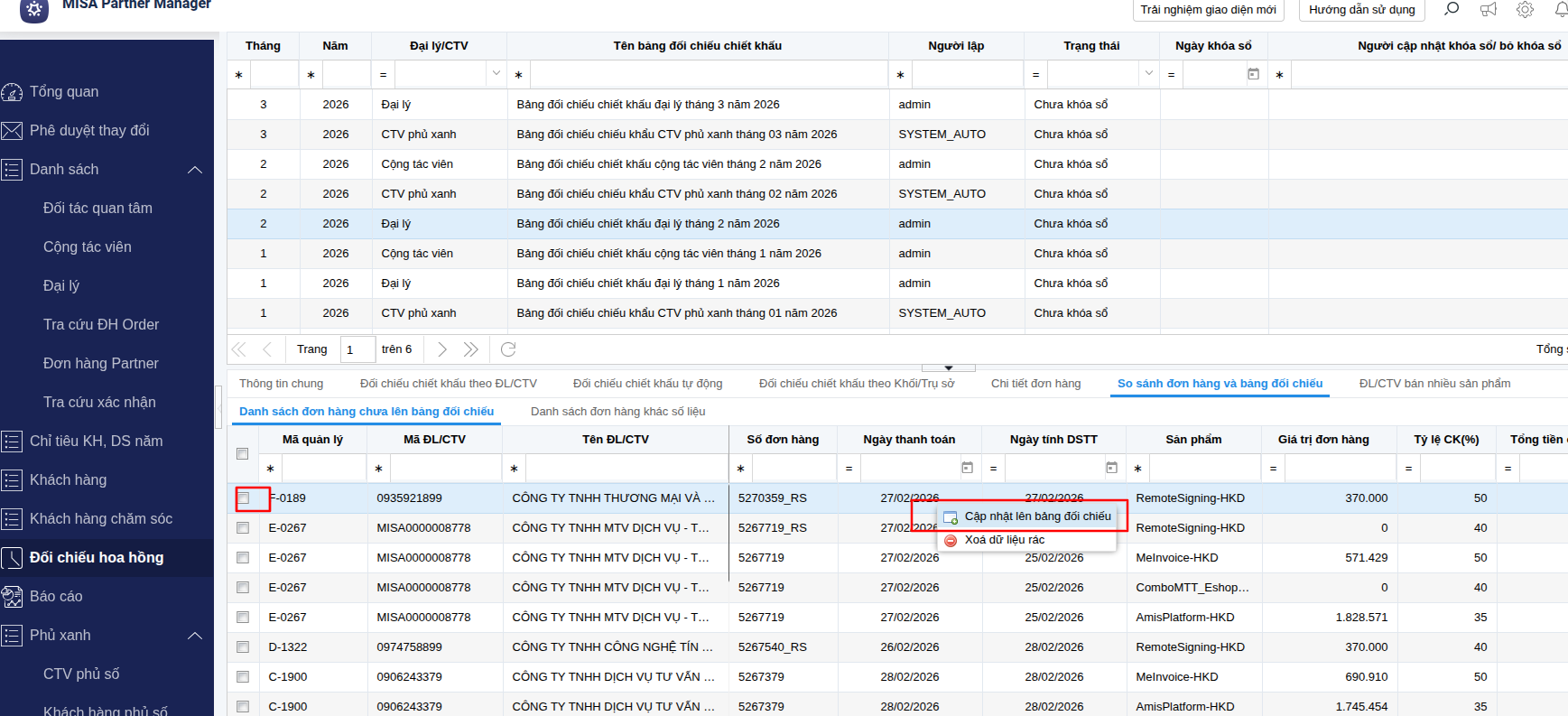The height and width of the screenshot is (716, 1568).
Task: Jump to last page double-arrow icon
Action: [471, 349]
